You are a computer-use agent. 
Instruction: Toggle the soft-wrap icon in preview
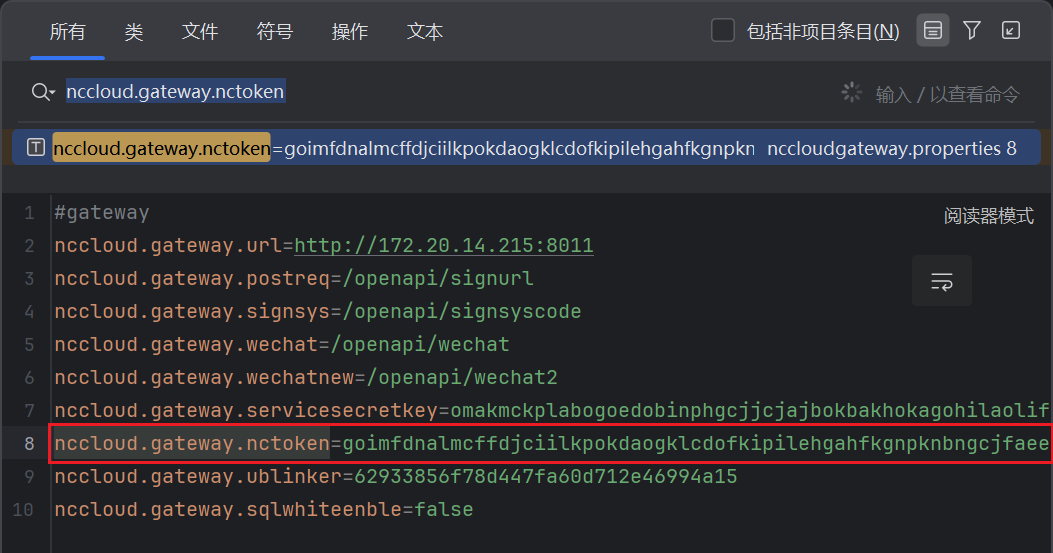(x=942, y=281)
